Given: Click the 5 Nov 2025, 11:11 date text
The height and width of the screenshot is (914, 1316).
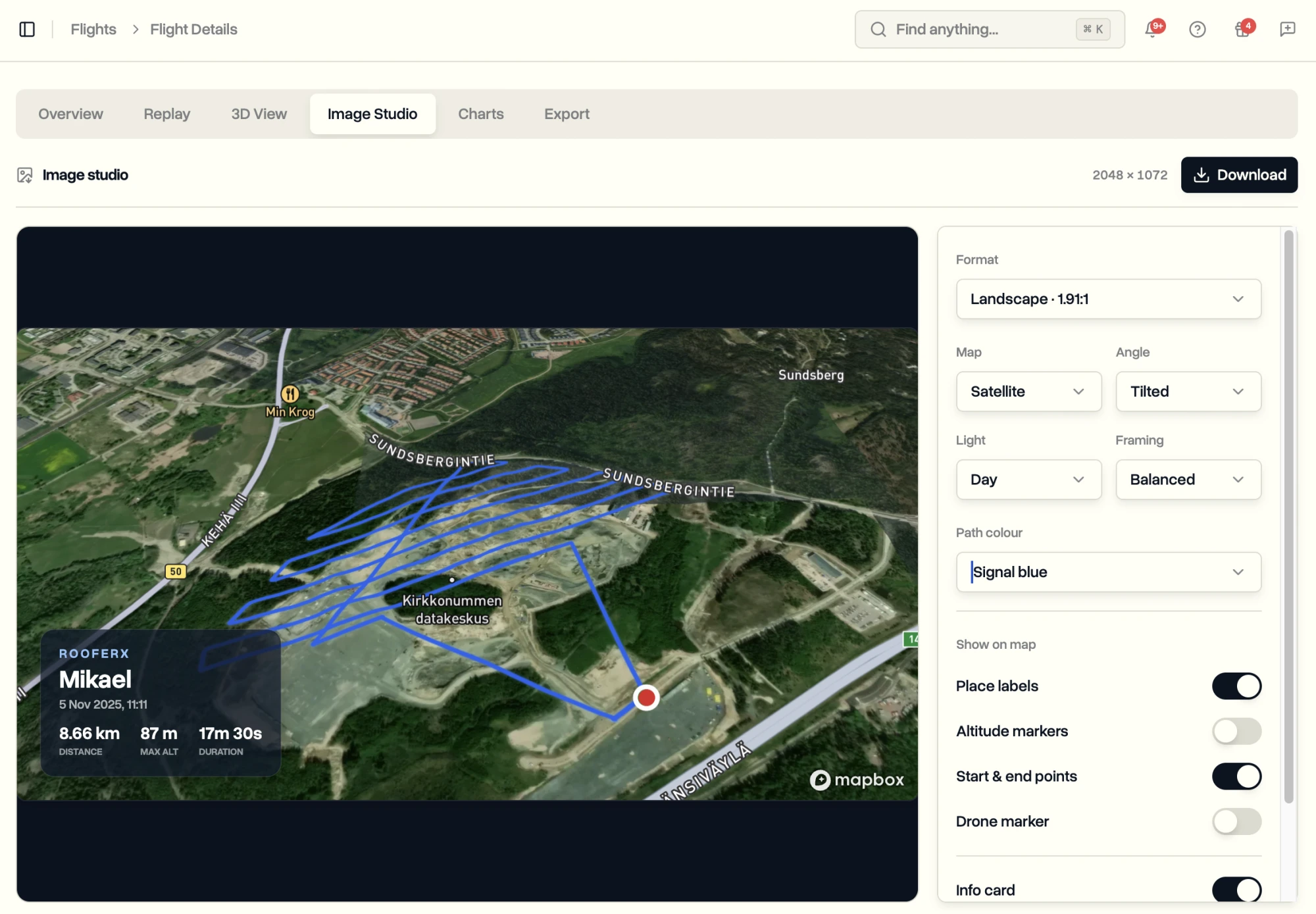Looking at the screenshot, I should tap(103, 704).
